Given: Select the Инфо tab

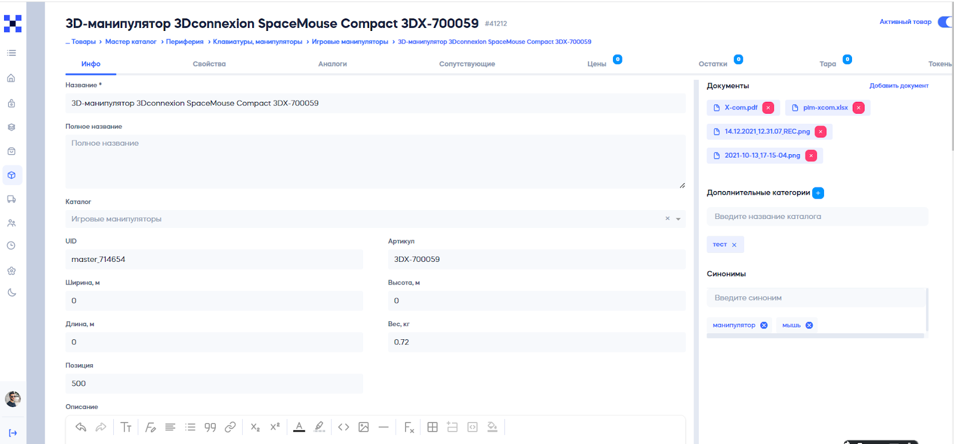Looking at the screenshot, I should point(91,64).
